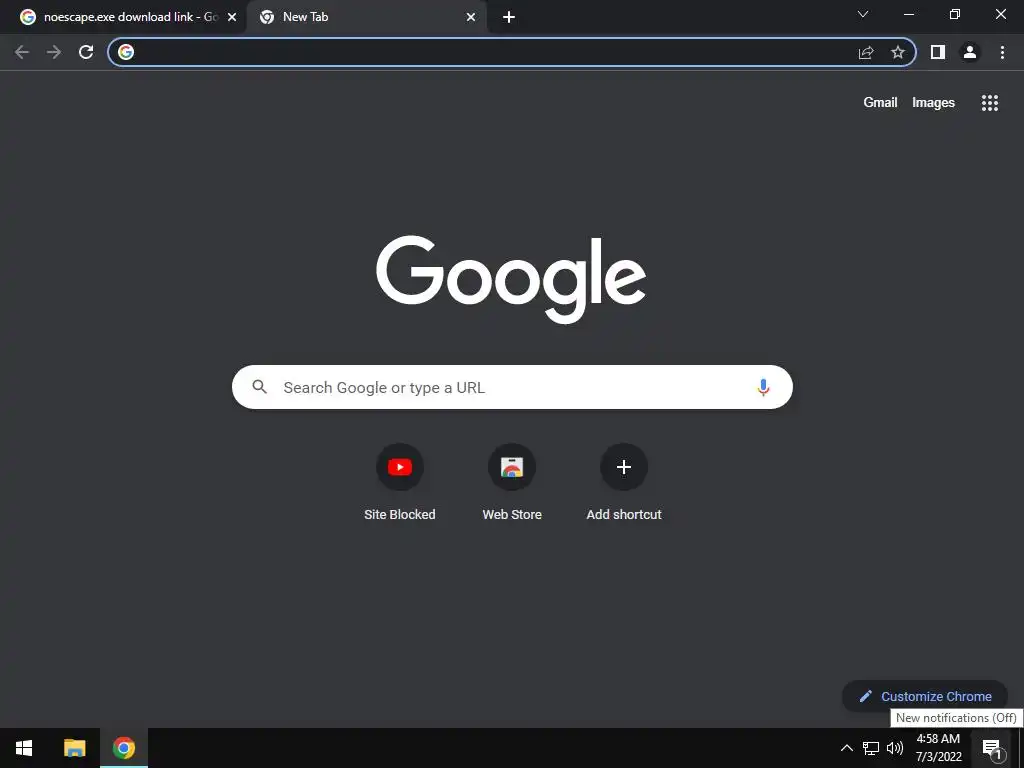1024x768 pixels.
Task: Click the Google icon in address bar
Action: (126, 52)
